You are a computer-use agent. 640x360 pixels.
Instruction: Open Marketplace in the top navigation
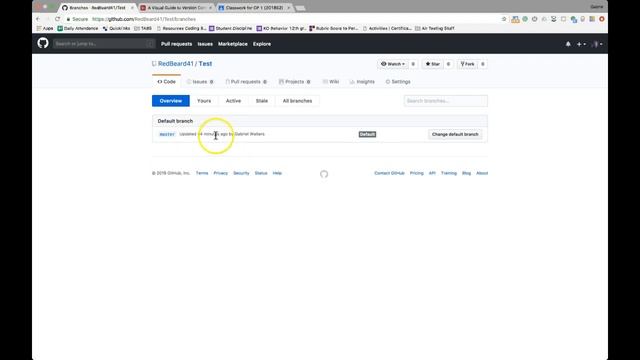coord(233,44)
